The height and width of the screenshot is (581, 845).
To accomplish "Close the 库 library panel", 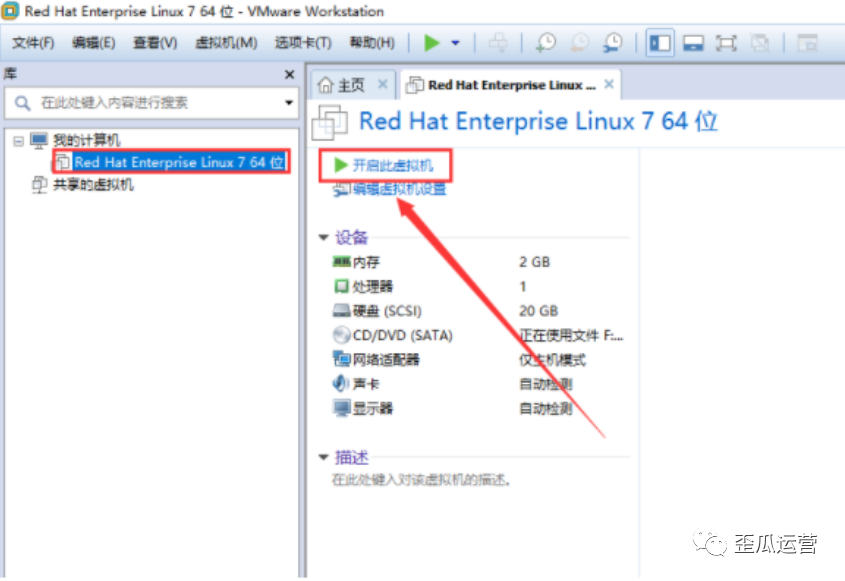I will (289, 74).
